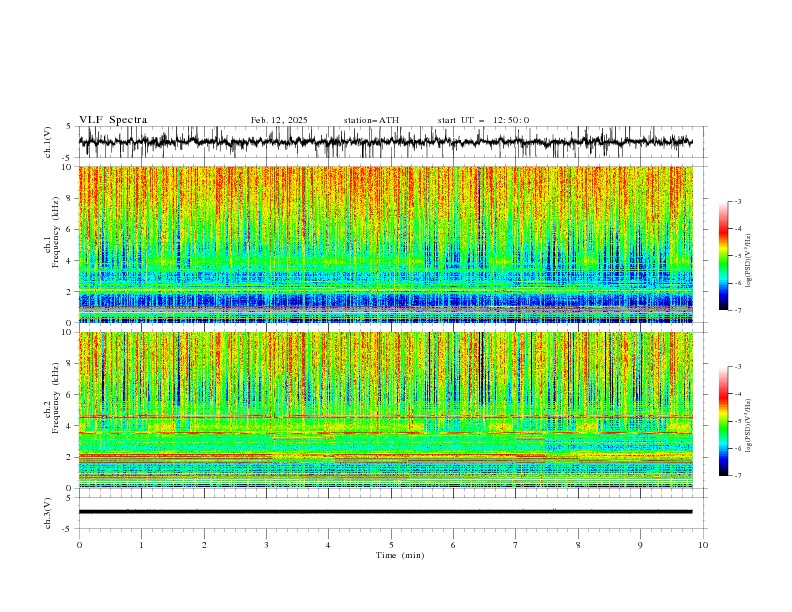Click time axis tick label "1"
The width and height of the screenshot is (792, 612).
(x=141, y=545)
